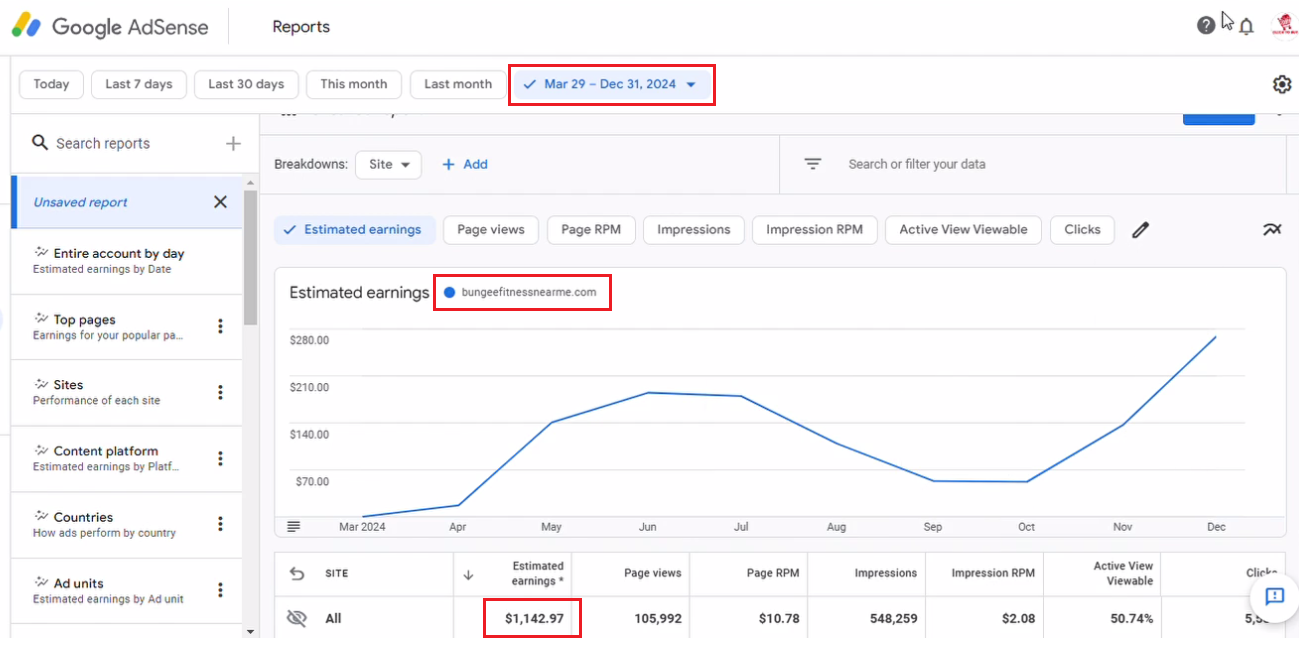Sort by Page views column header
This screenshot has width=1300, height=660.
(652, 573)
